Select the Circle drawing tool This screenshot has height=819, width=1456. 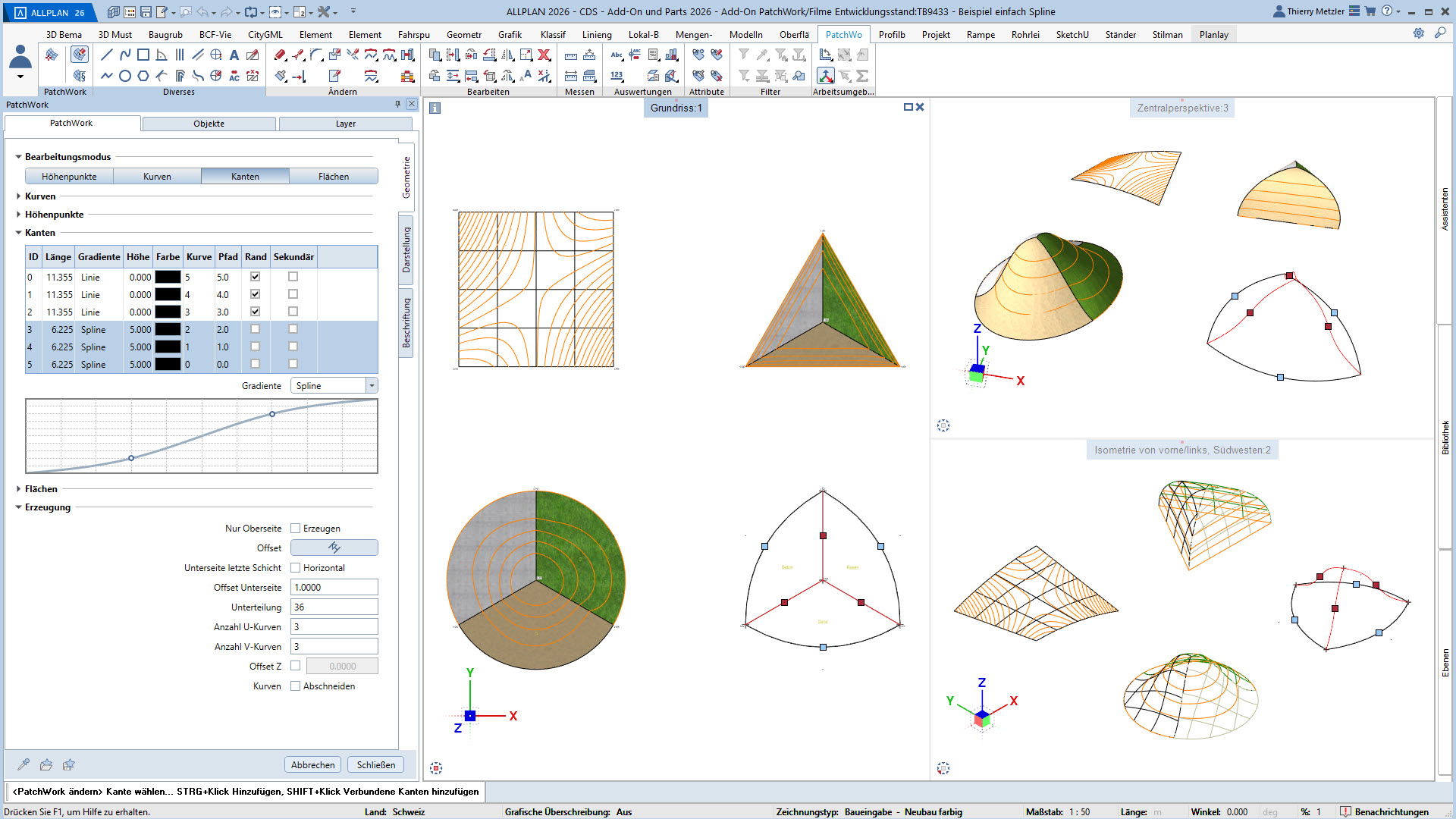(125, 76)
